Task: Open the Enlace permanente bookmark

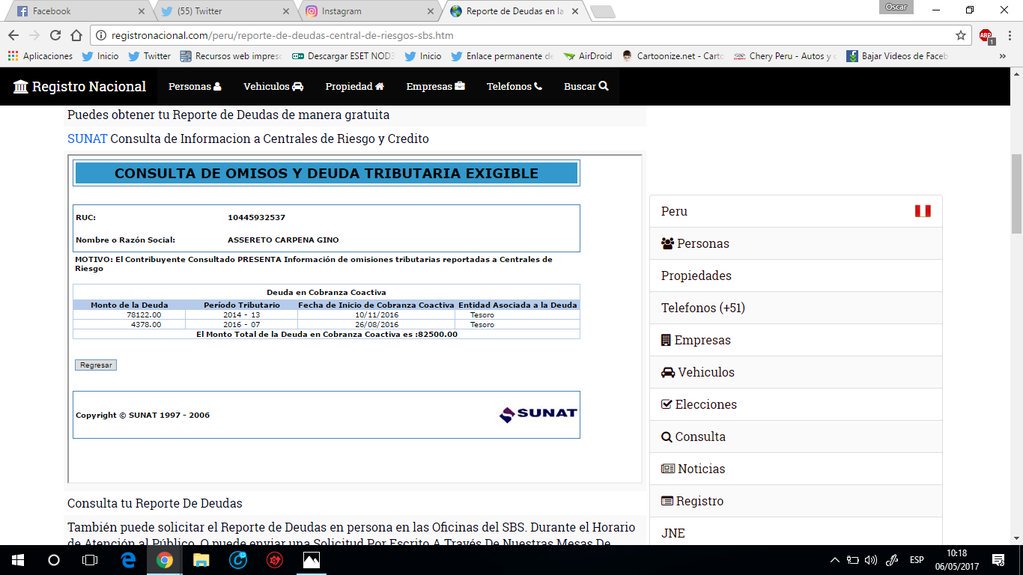Action: coord(502,56)
